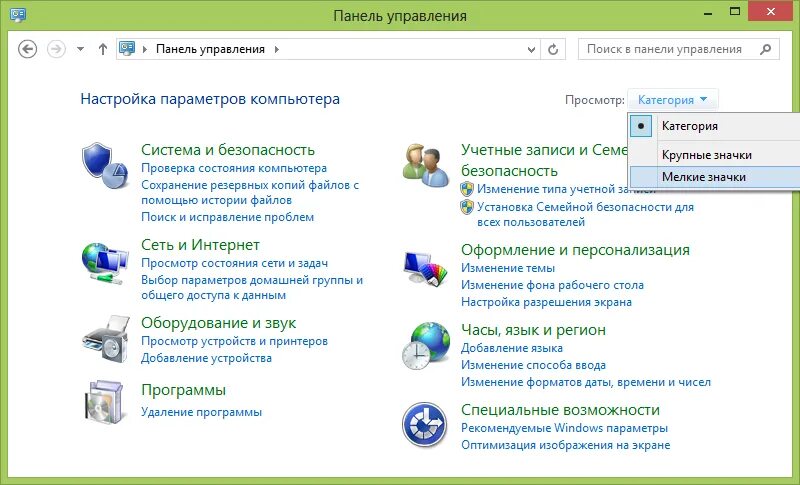Screen dimensions: 800x485
Task: Open Clock, Language, Region globe icon
Action: (426, 345)
